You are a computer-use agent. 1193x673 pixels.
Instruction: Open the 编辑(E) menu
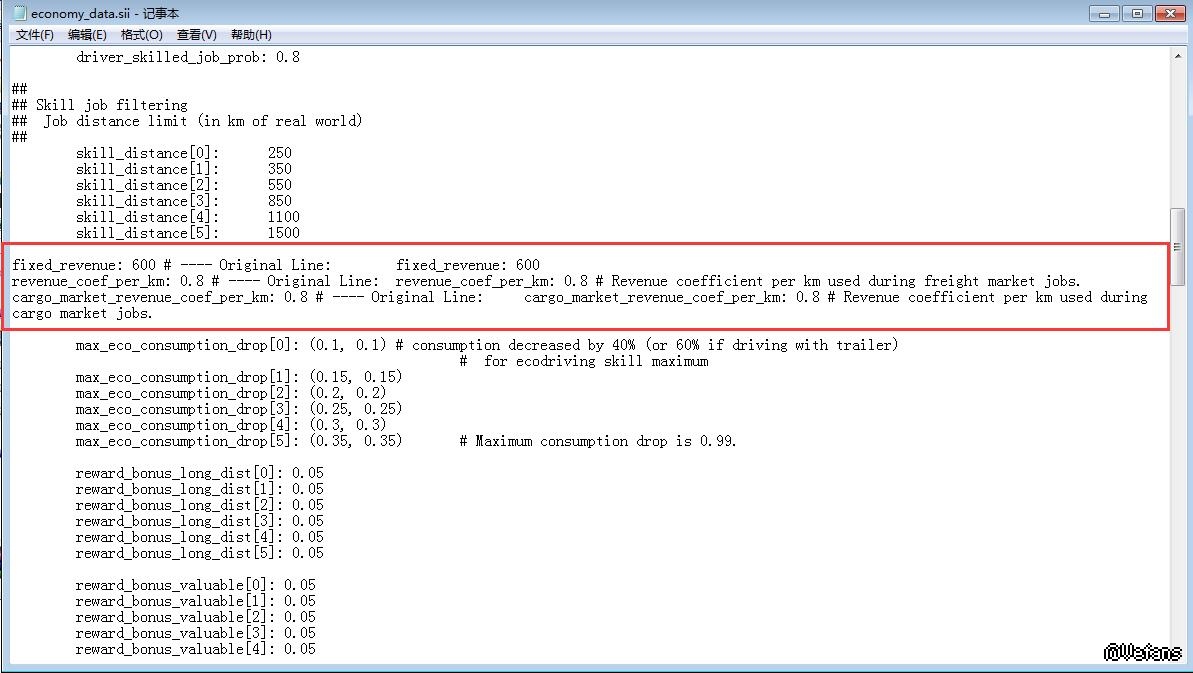pos(87,35)
